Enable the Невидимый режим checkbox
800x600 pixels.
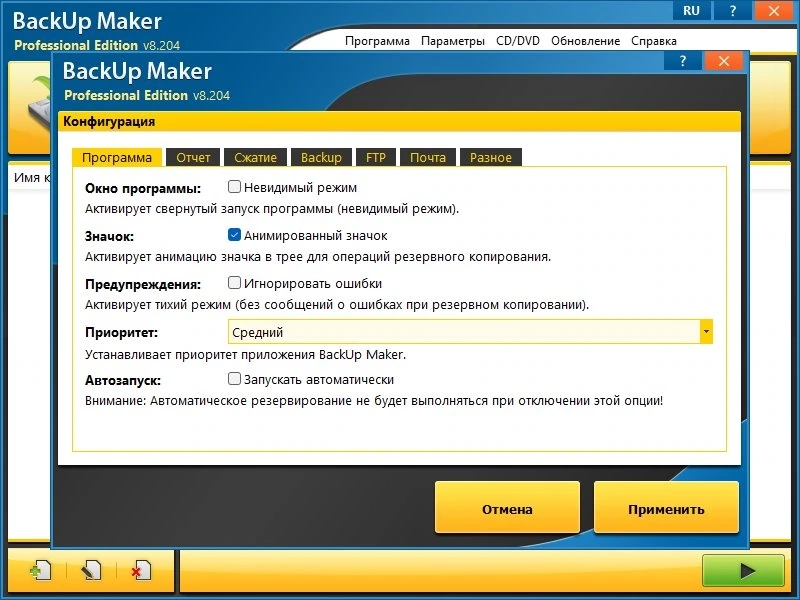coord(234,187)
